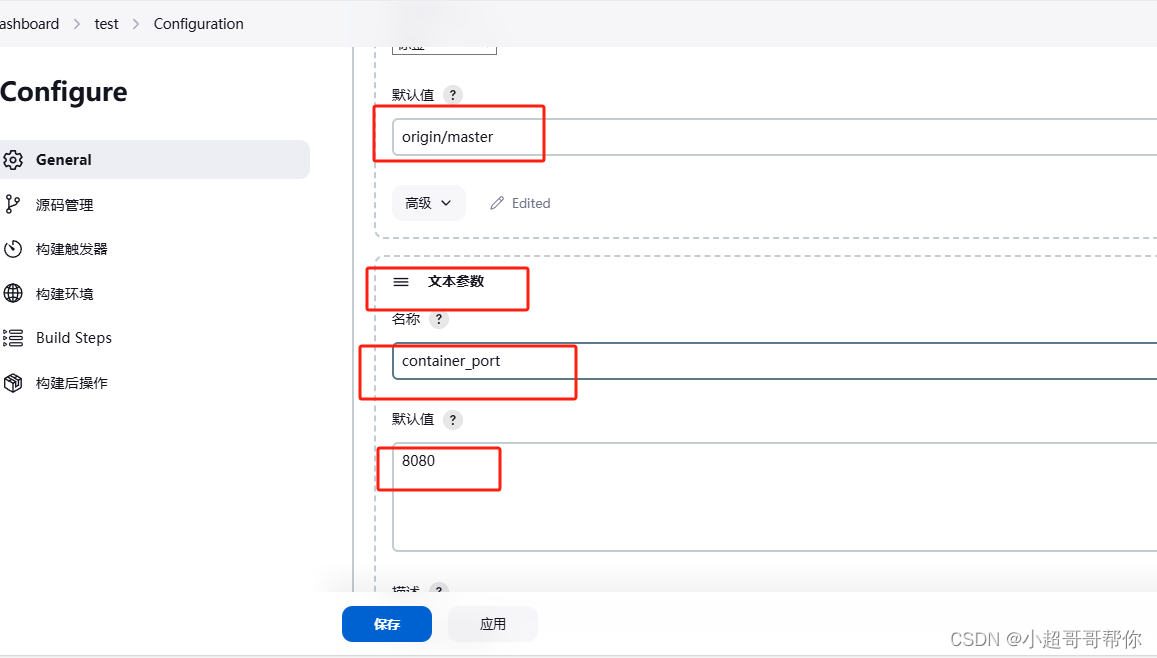
Task: Open the General settings gear icon
Action: [13, 159]
